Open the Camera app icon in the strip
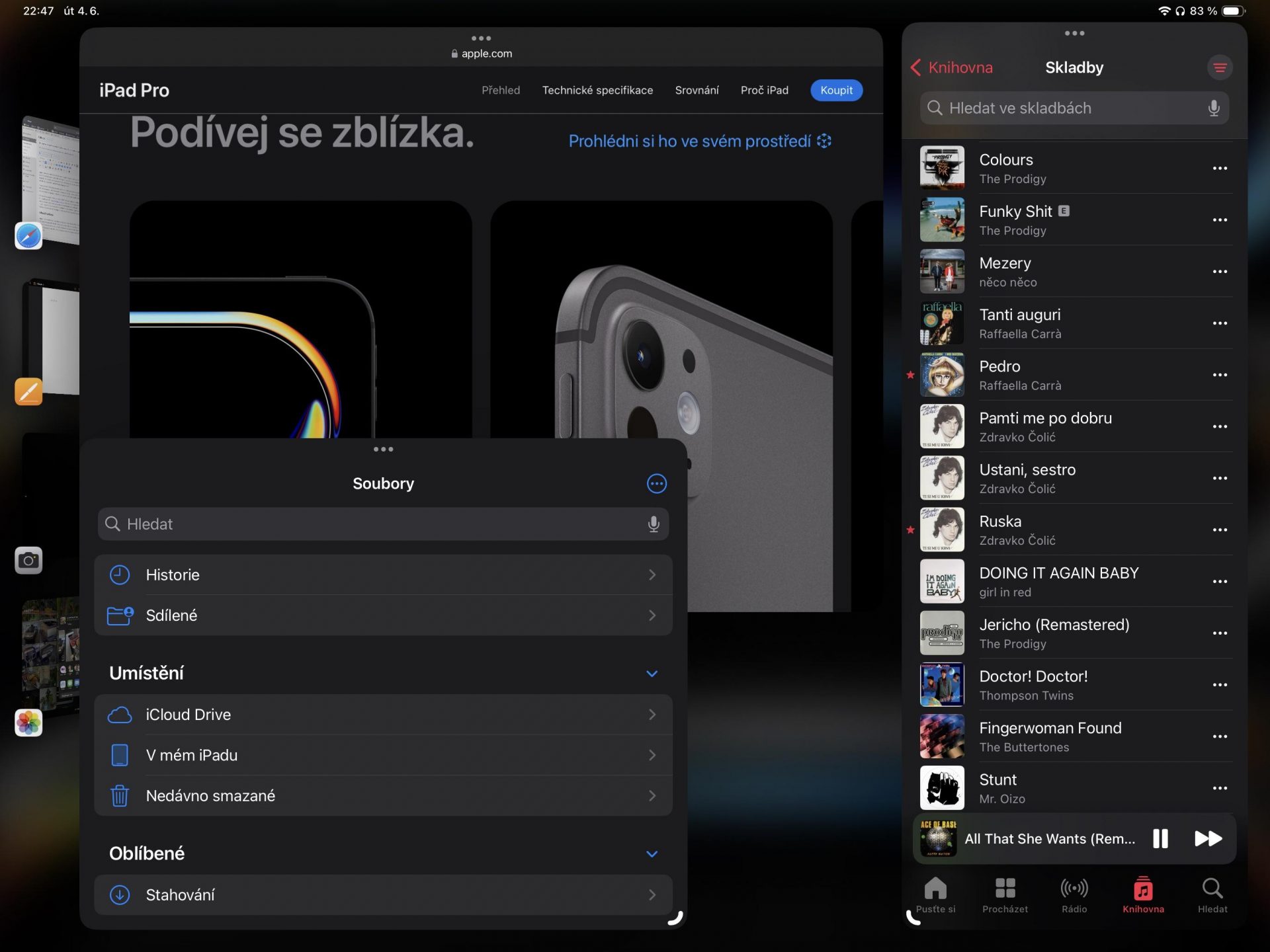Screen dimensions: 1270x952 (28, 561)
